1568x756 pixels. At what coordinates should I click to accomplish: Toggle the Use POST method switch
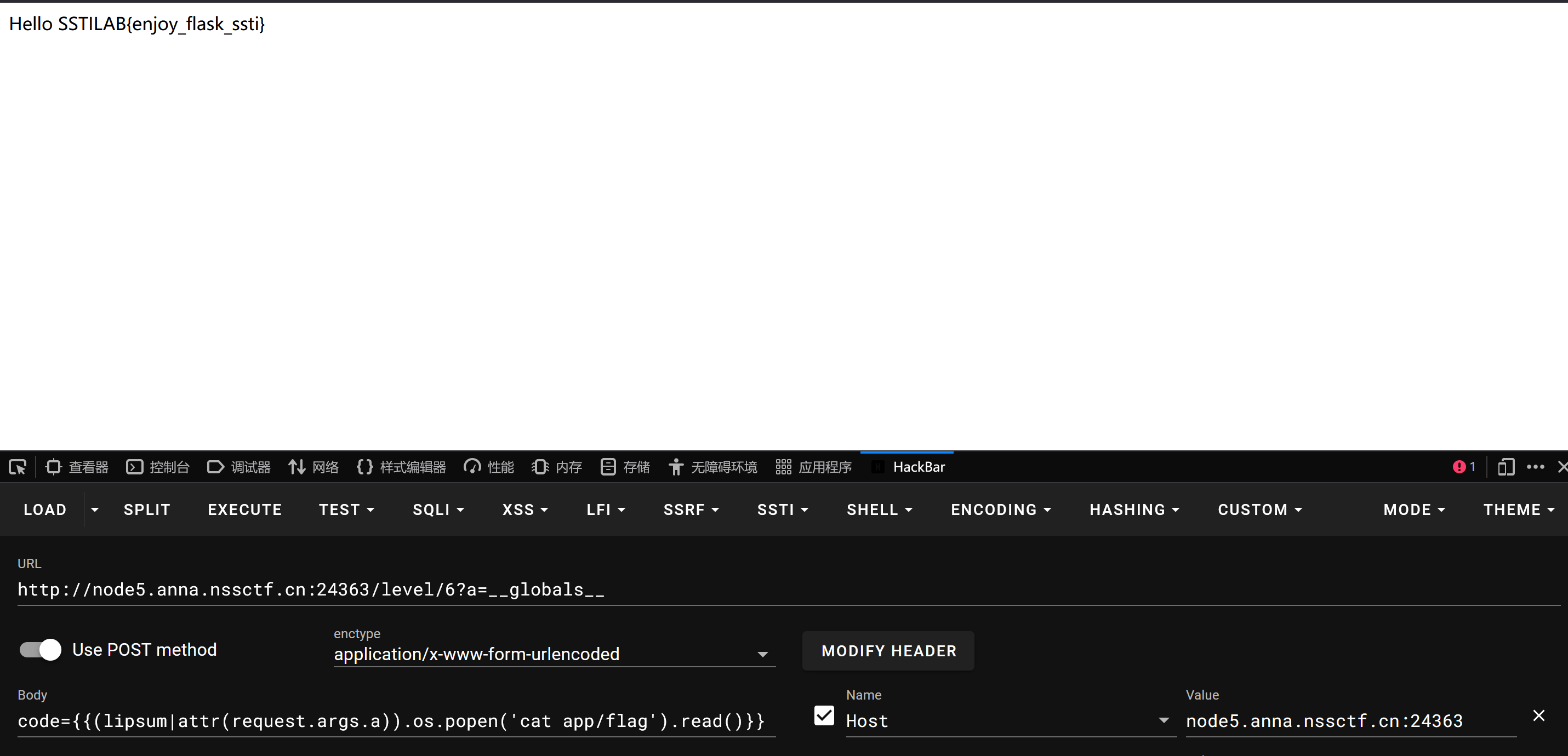[41, 650]
